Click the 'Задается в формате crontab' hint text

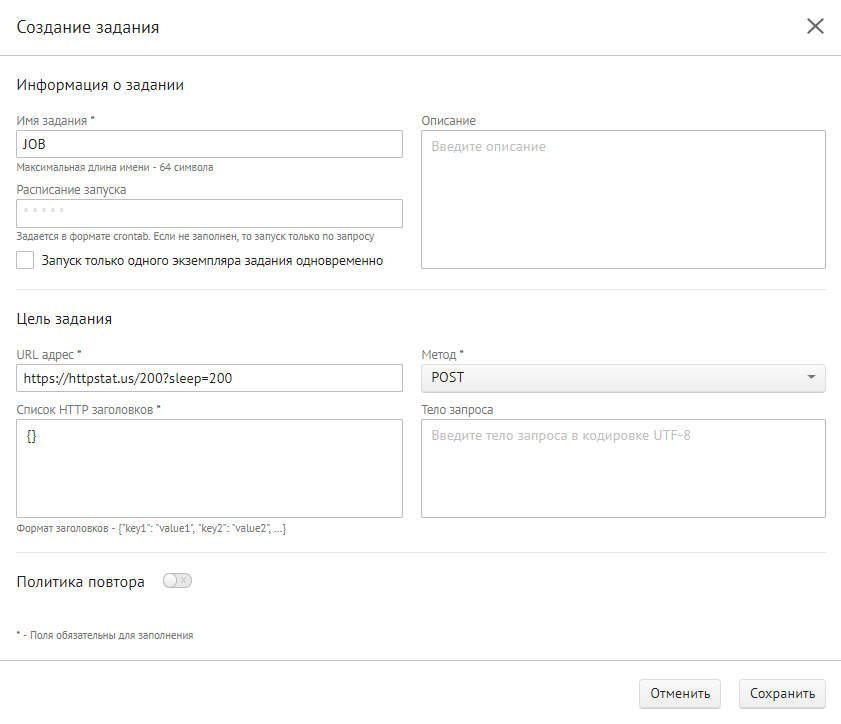[x=195, y=237]
